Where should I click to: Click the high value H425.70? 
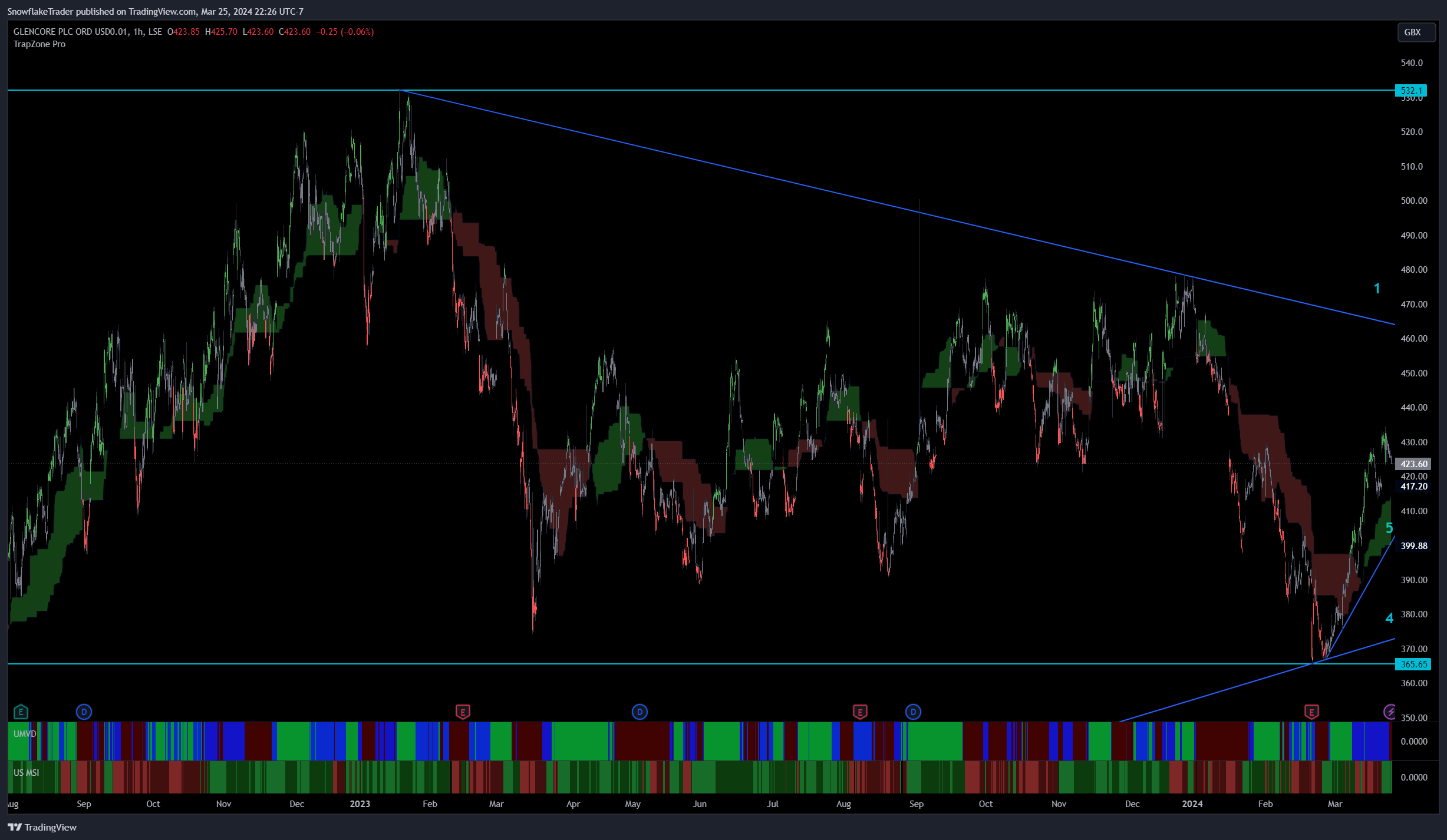point(221,32)
